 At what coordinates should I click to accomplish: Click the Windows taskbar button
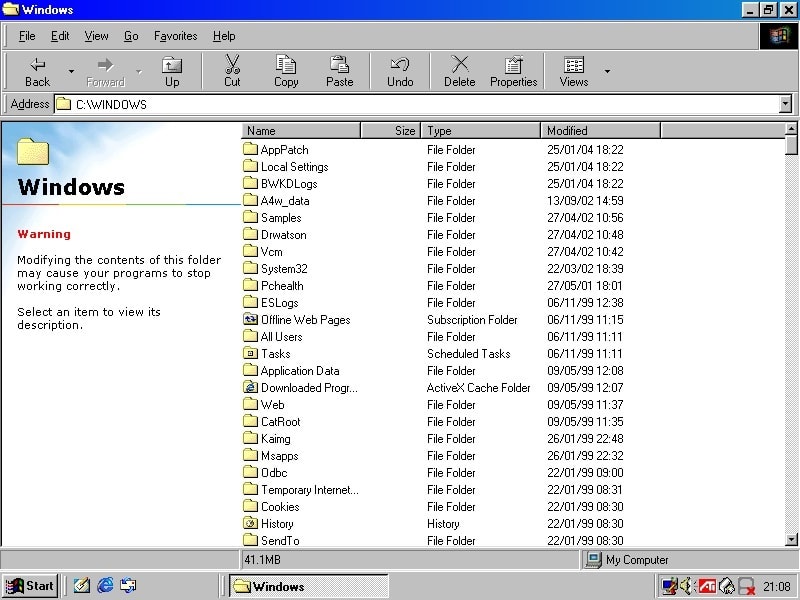309,586
